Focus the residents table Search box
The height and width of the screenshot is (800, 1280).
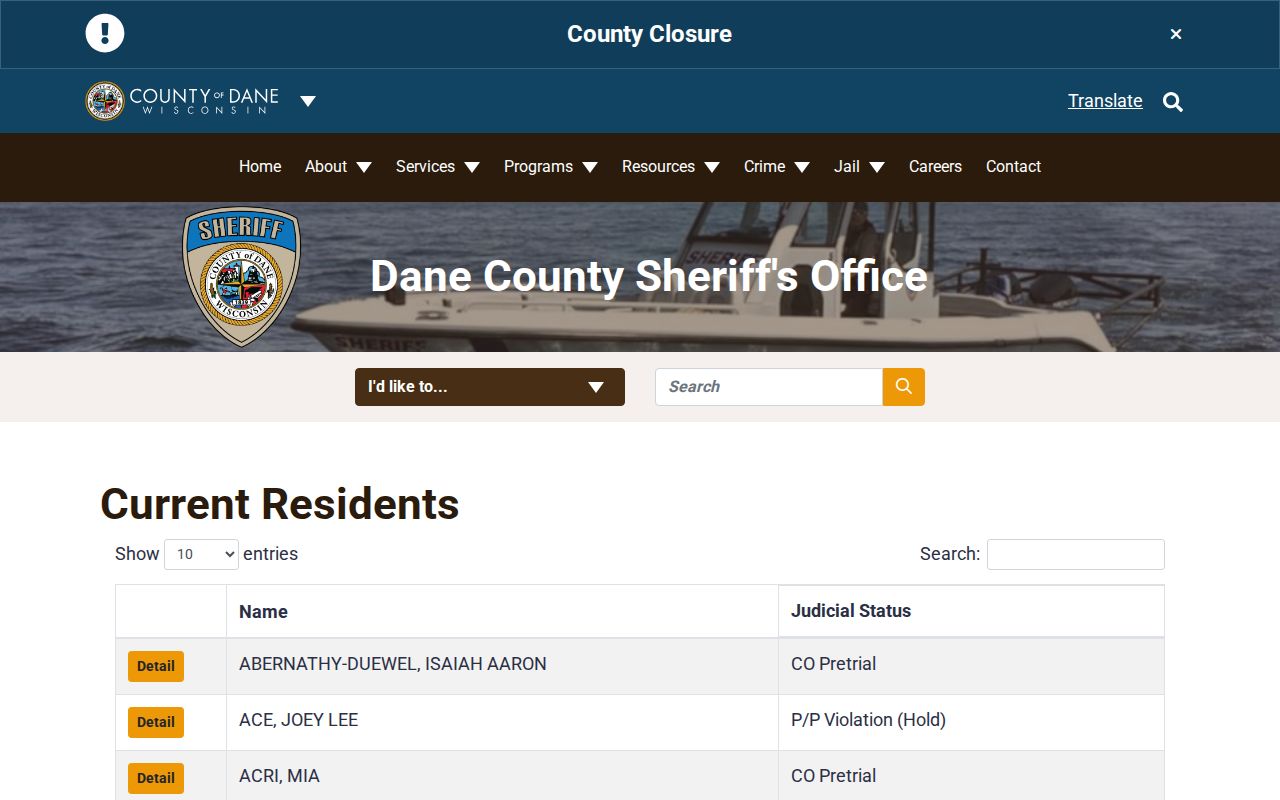coord(1076,554)
